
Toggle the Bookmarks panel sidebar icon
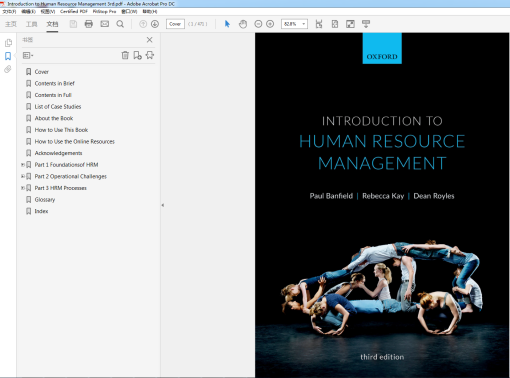pyautogui.click(x=8, y=56)
